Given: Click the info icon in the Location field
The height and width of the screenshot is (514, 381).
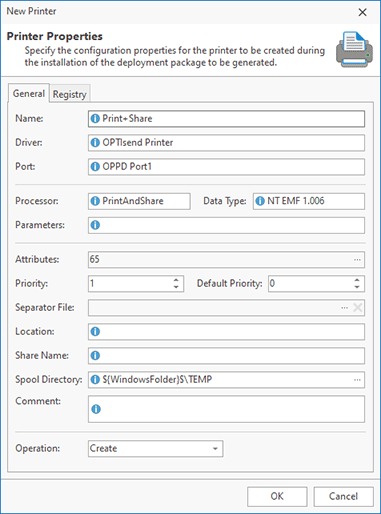Looking at the screenshot, I should [95, 332].
